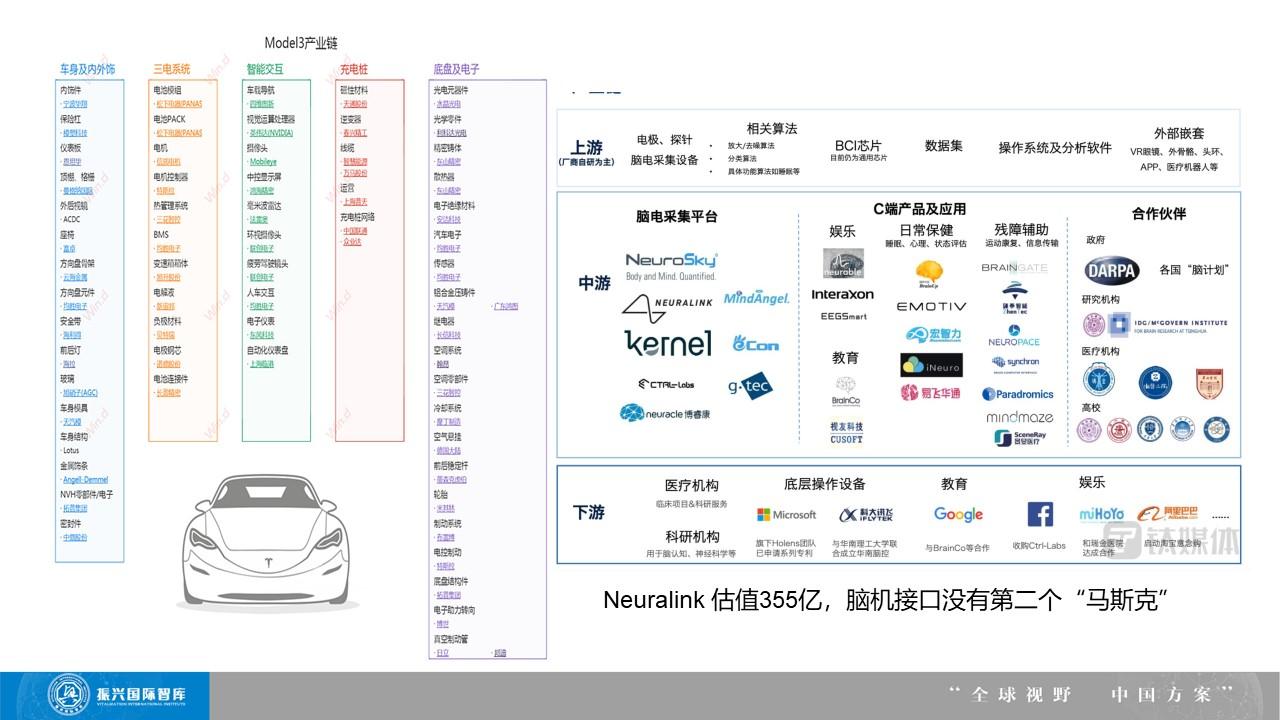This screenshot has width=1280, height=720.
Task: Click the BCI芯片 label
Action: click(858, 145)
